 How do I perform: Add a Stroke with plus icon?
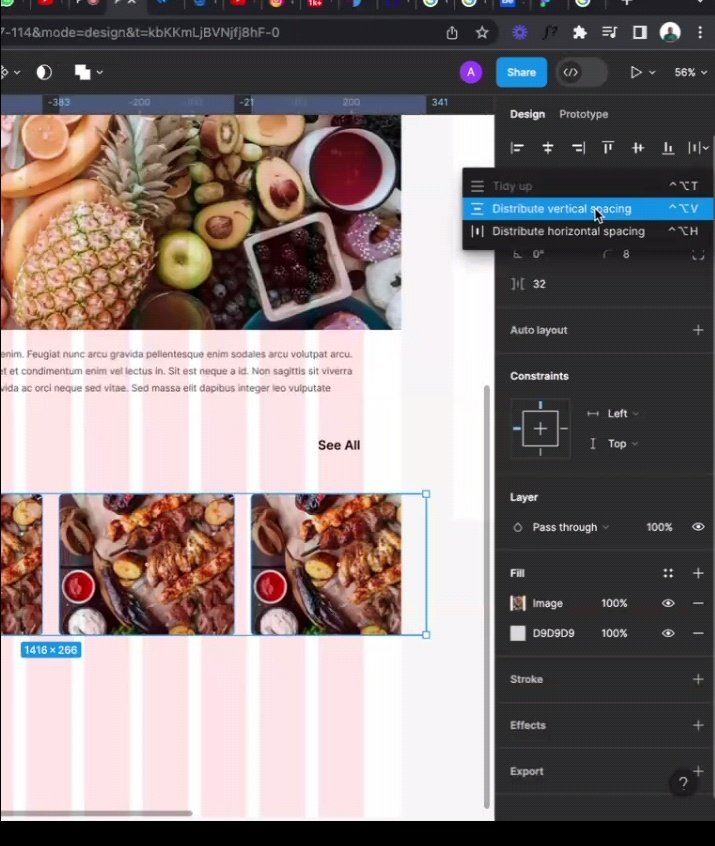(x=698, y=679)
